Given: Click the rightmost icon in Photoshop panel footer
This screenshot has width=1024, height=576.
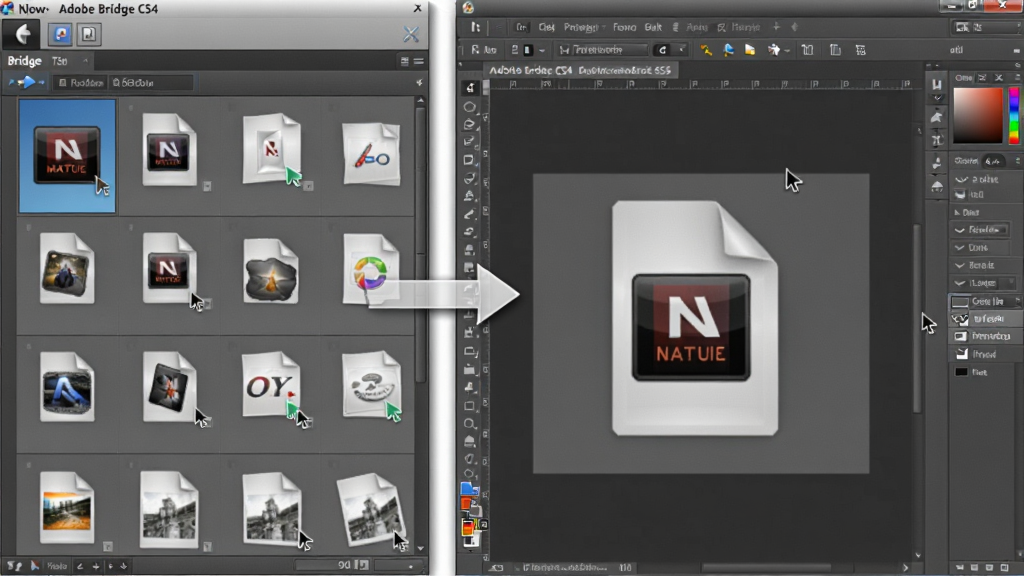Looking at the screenshot, I should pyautogui.click(x=1005, y=567).
